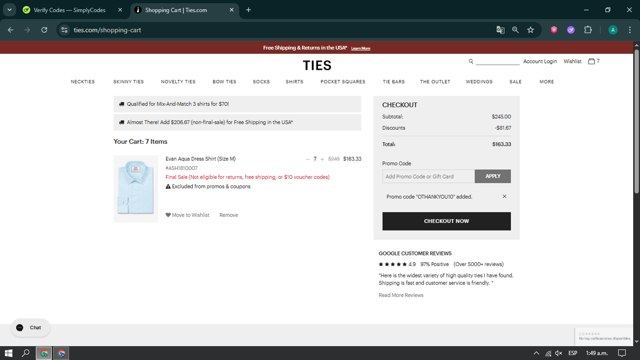
Task: Click the muted volume tray icon
Action: [559, 353]
